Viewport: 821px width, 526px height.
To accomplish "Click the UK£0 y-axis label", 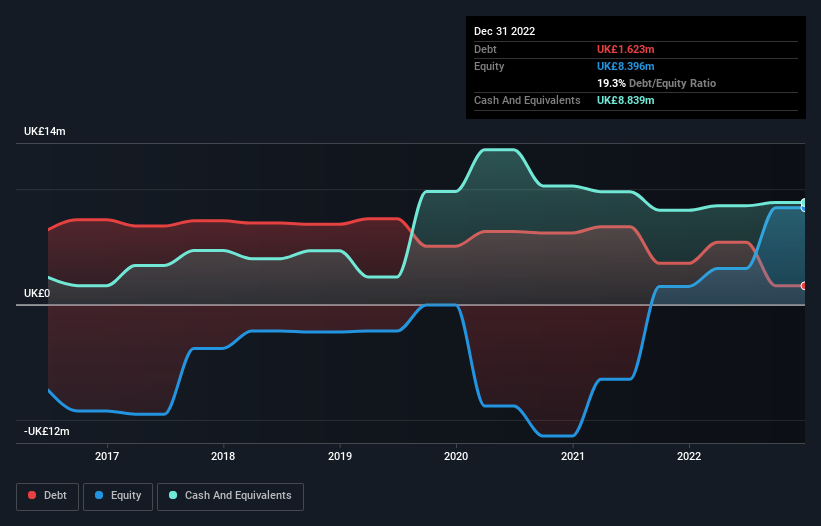I will (37, 293).
